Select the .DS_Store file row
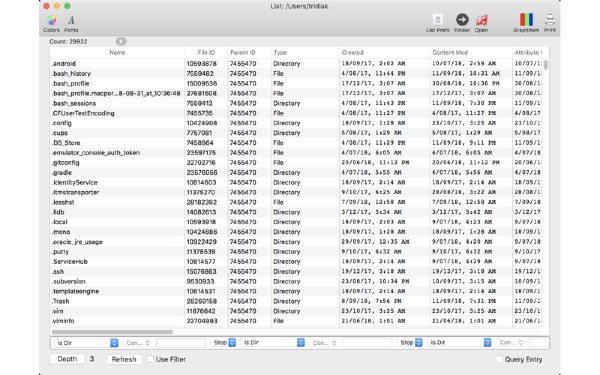This screenshot has height=375, width=600. (x=297, y=143)
